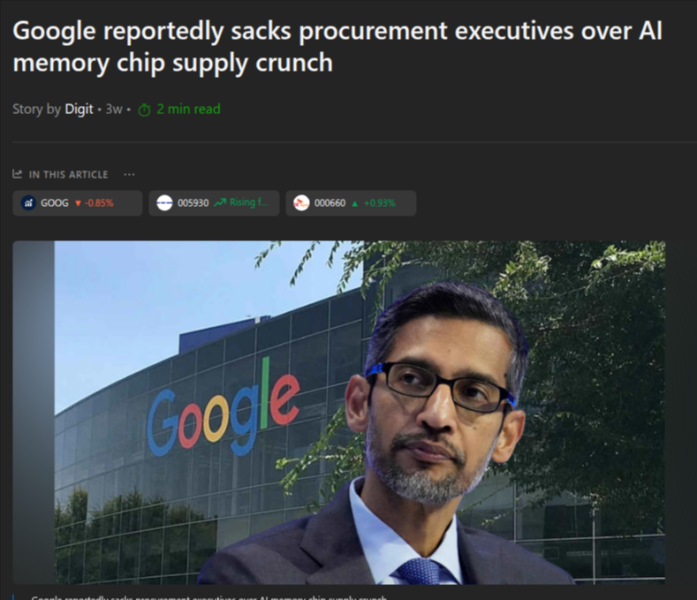Image resolution: width=697 pixels, height=600 pixels.
Task: Select the GOOG ticker label
Action: tap(55, 203)
